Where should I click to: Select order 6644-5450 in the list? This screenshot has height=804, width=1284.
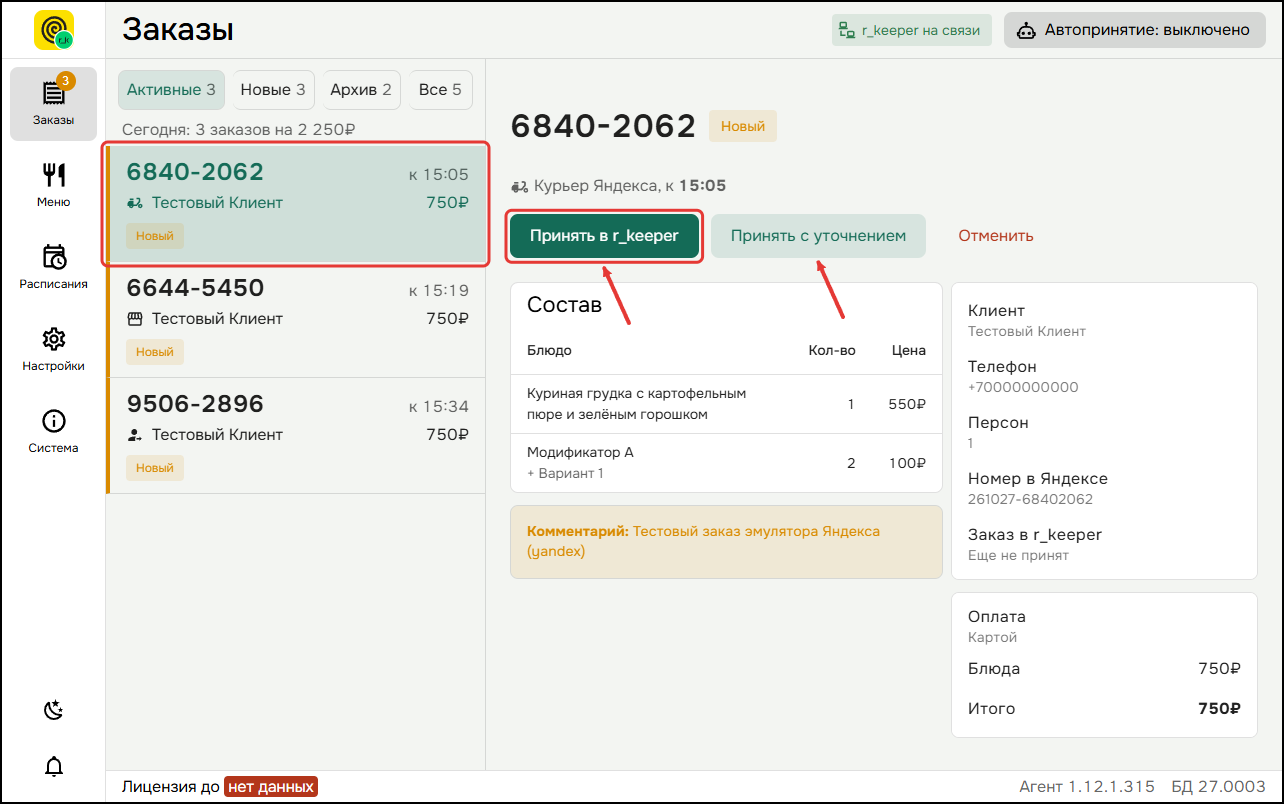pos(297,320)
